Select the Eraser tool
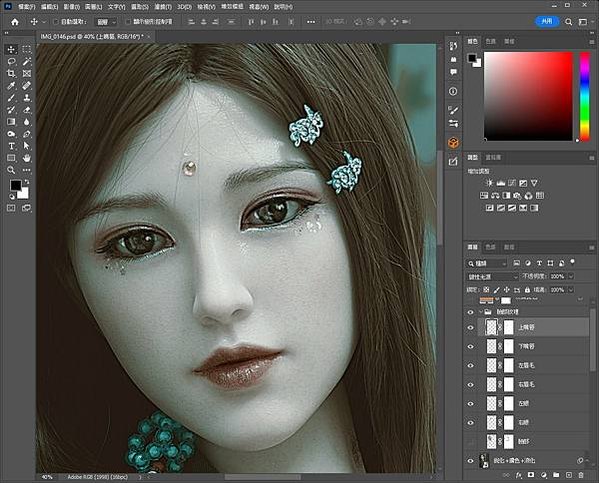 click(26, 110)
